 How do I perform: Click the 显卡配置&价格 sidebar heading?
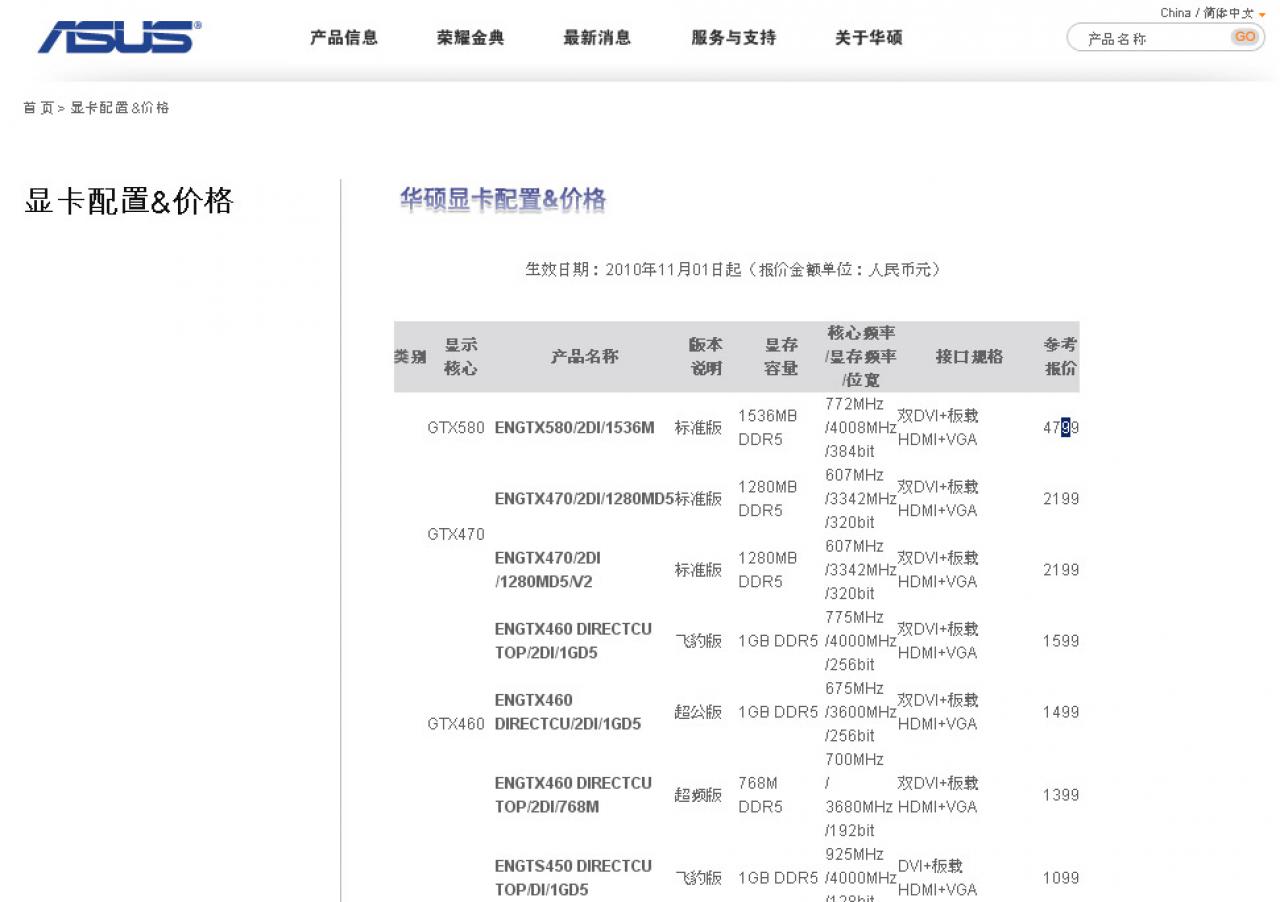pos(128,201)
